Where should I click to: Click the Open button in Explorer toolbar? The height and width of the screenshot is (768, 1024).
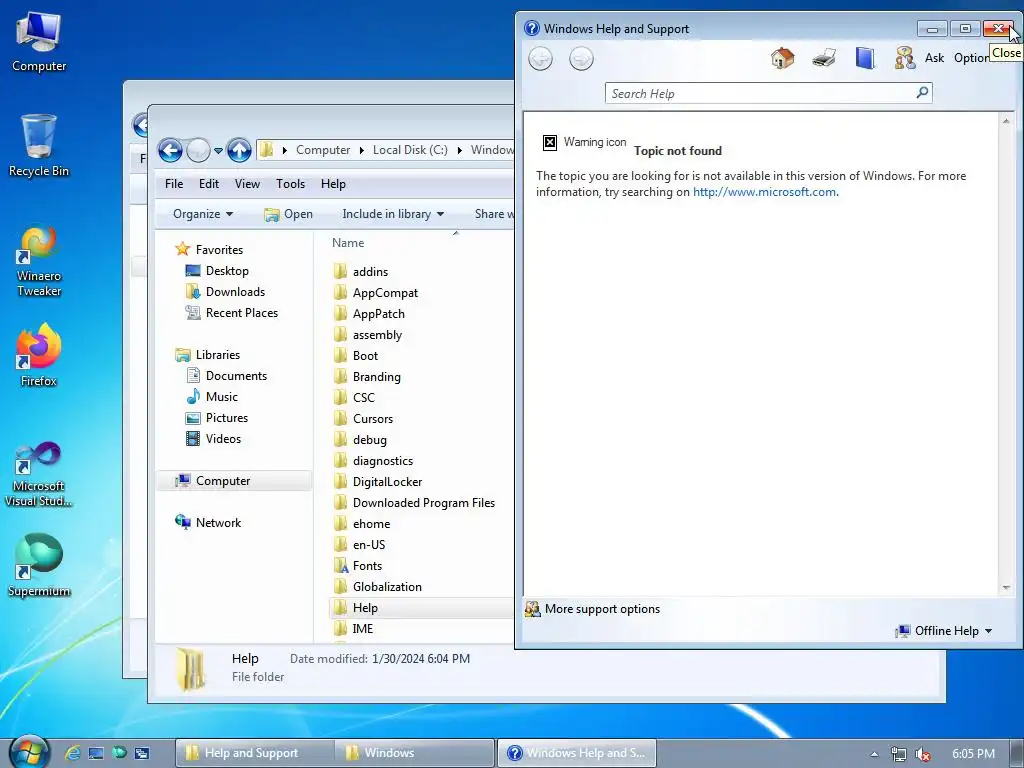288,214
